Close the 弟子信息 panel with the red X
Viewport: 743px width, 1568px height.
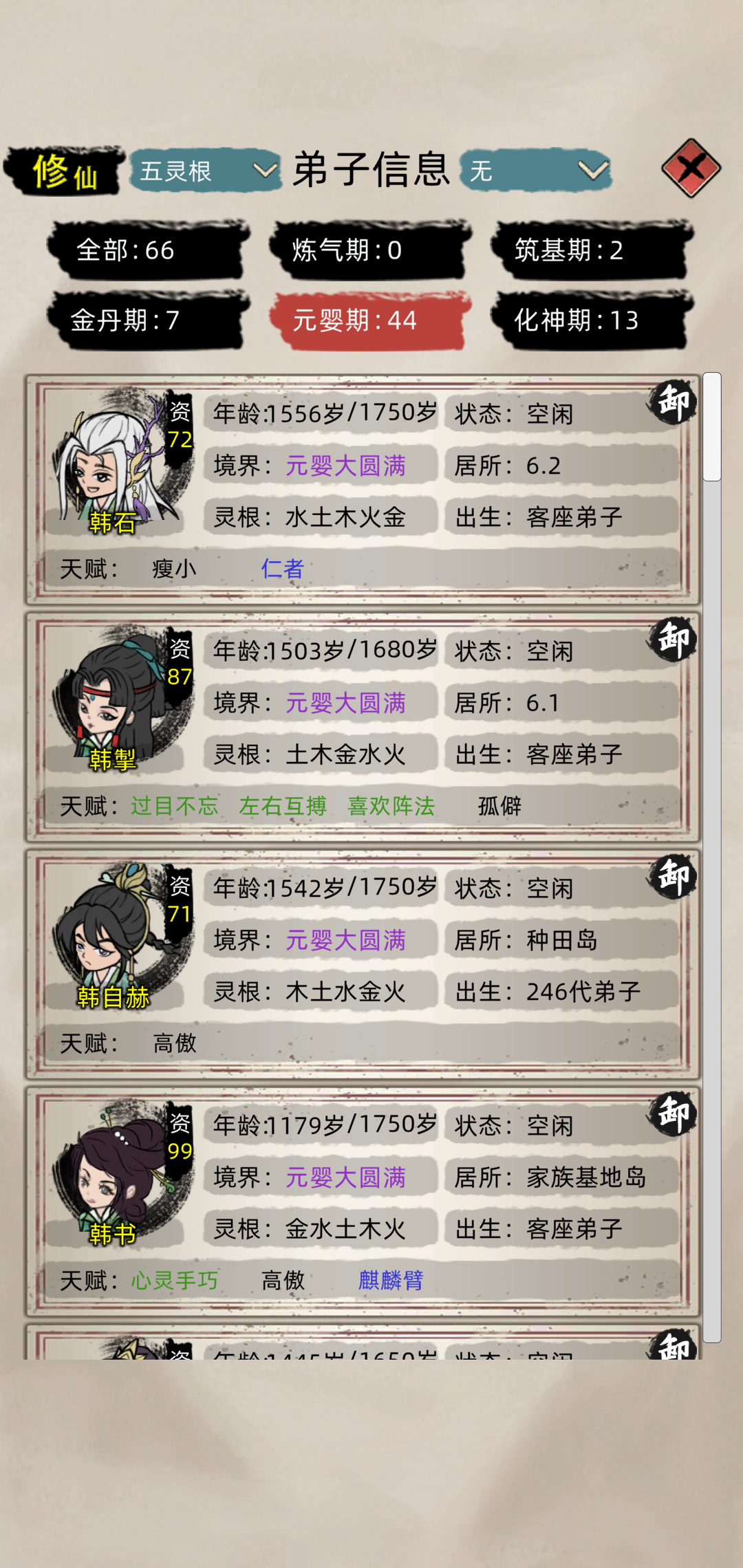pyautogui.click(x=691, y=168)
